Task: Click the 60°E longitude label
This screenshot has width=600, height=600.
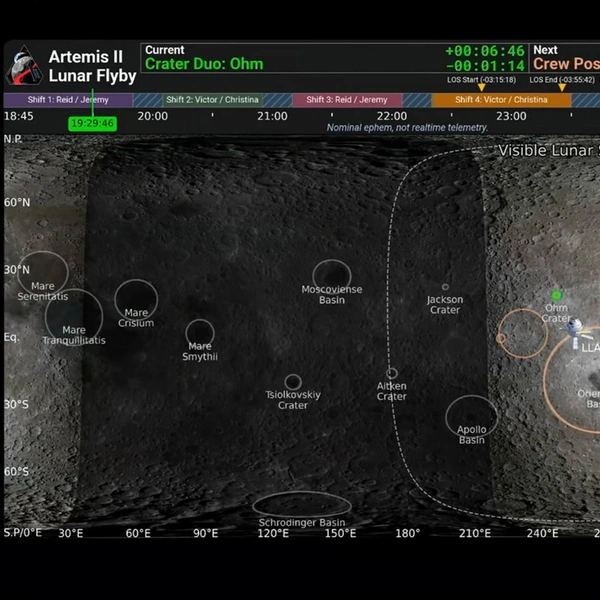Action: tap(138, 533)
